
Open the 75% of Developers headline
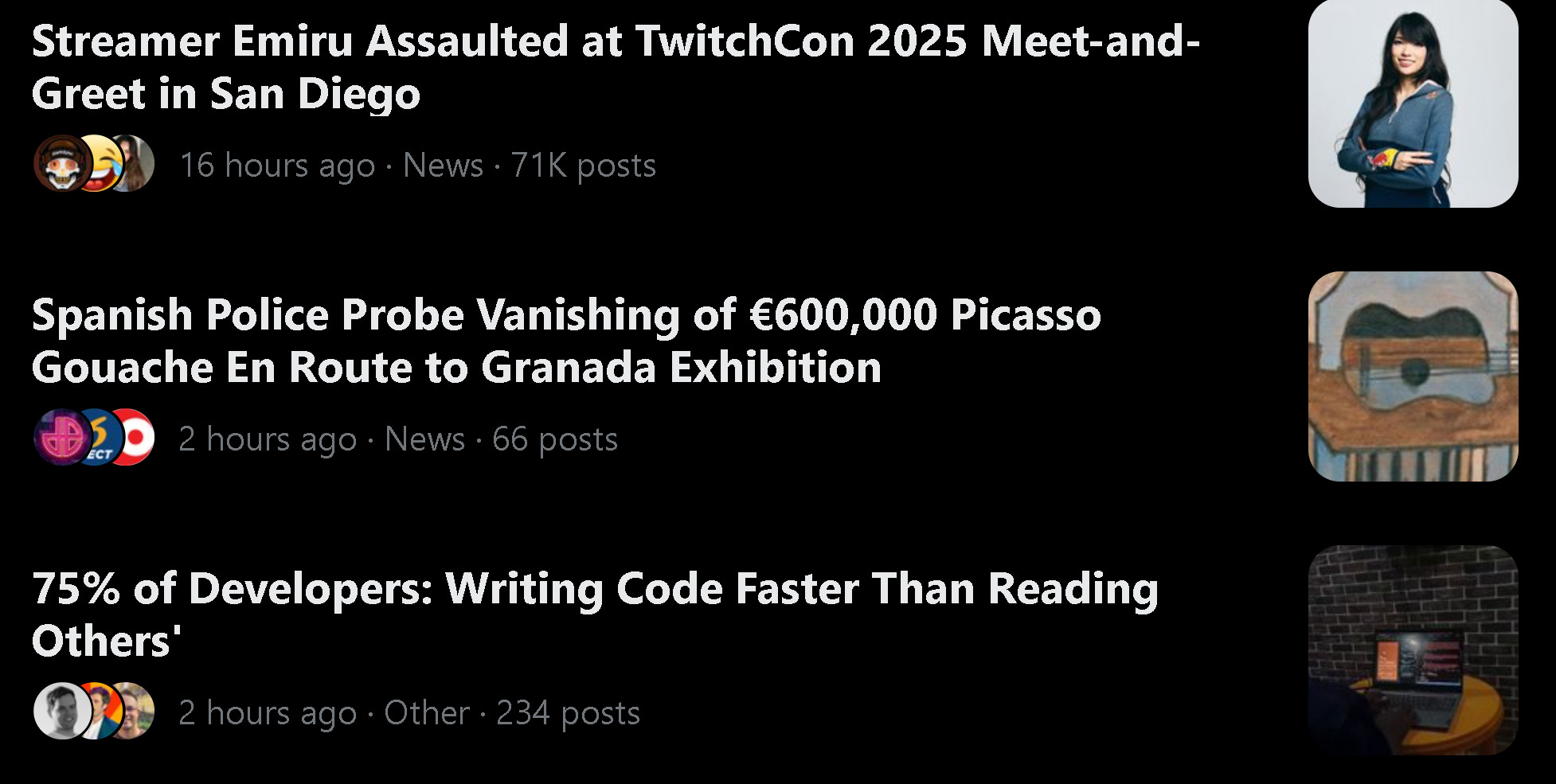594,614
